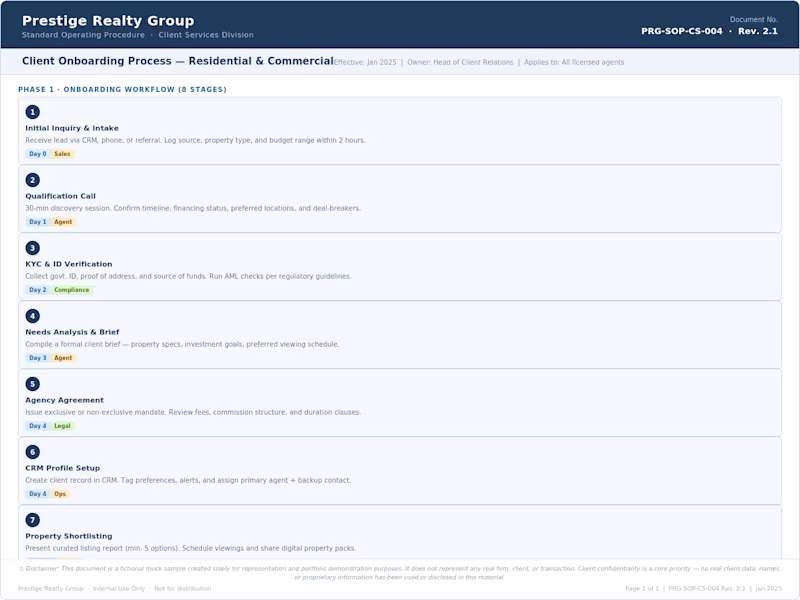Select the Client Services Division header item
This screenshot has width=800, height=600.
coord(204,34)
